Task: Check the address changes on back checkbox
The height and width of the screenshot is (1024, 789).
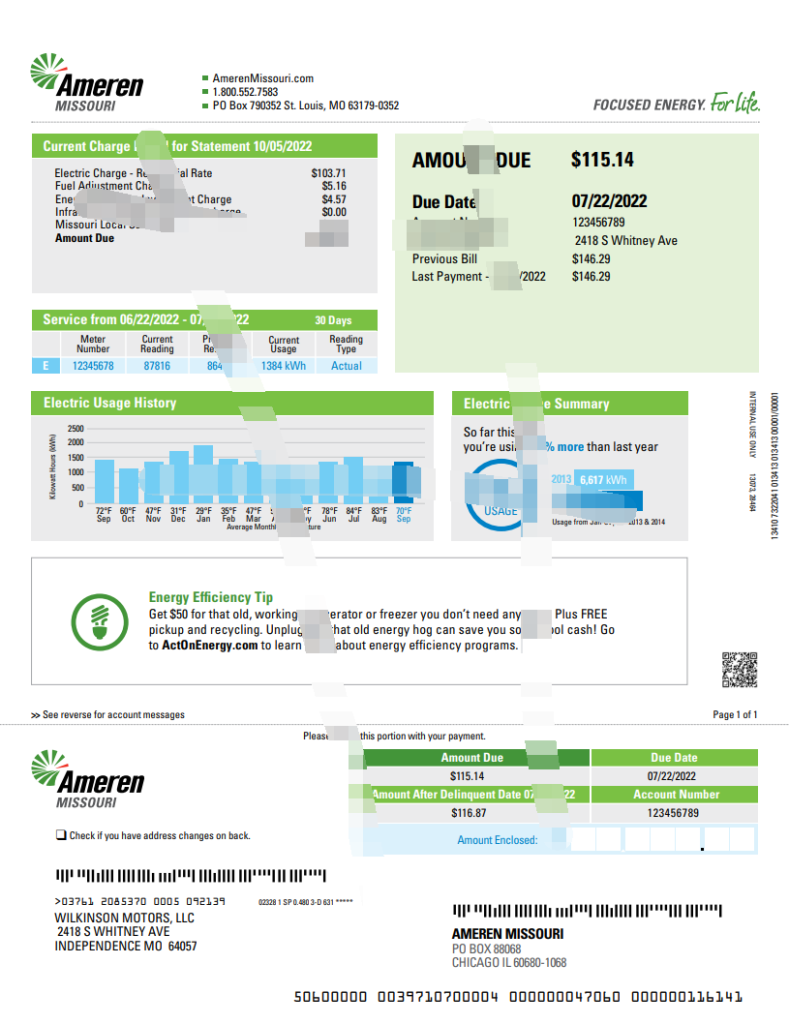Action: pos(61,835)
